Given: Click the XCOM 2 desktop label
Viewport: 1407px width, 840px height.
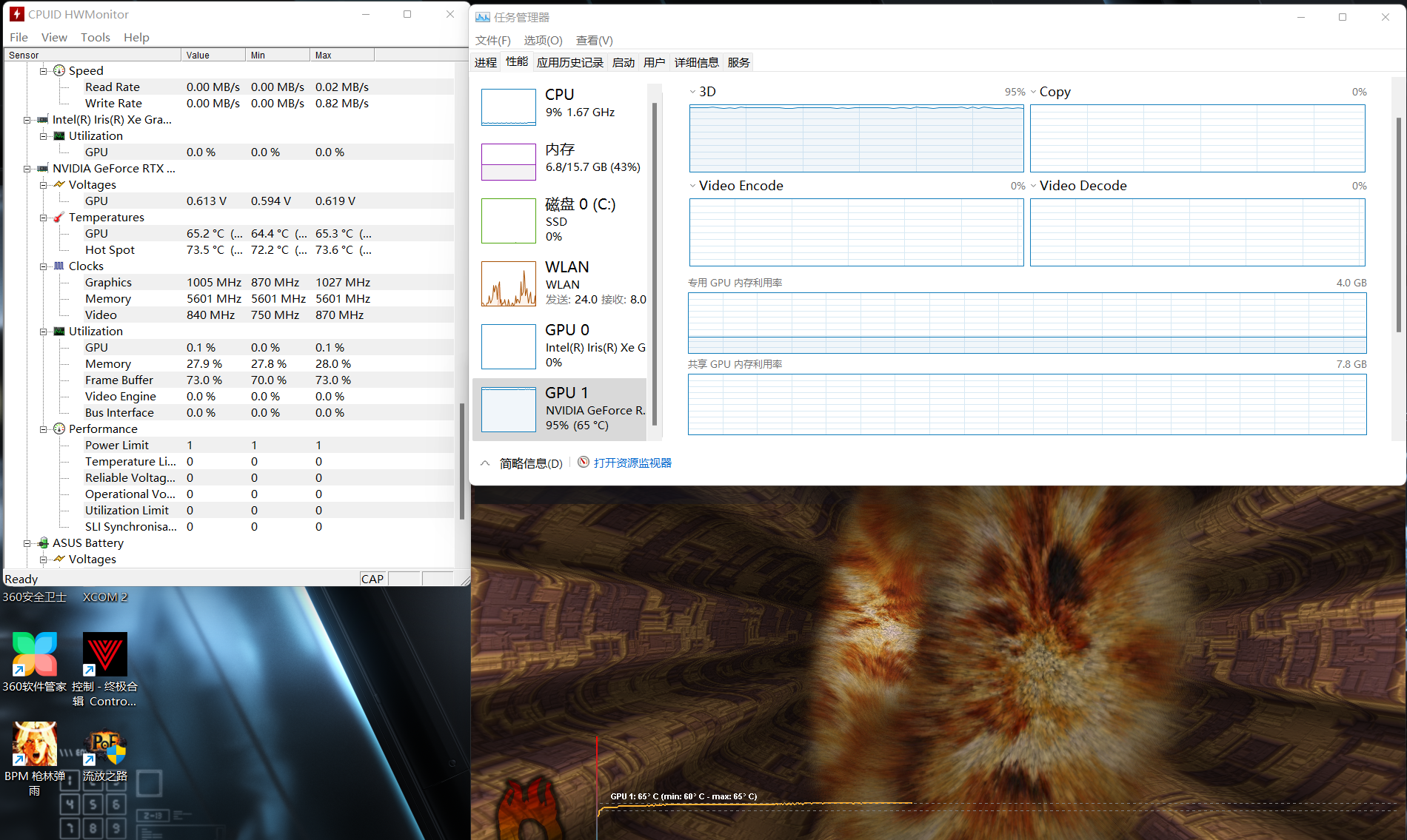Looking at the screenshot, I should (104, 597).
